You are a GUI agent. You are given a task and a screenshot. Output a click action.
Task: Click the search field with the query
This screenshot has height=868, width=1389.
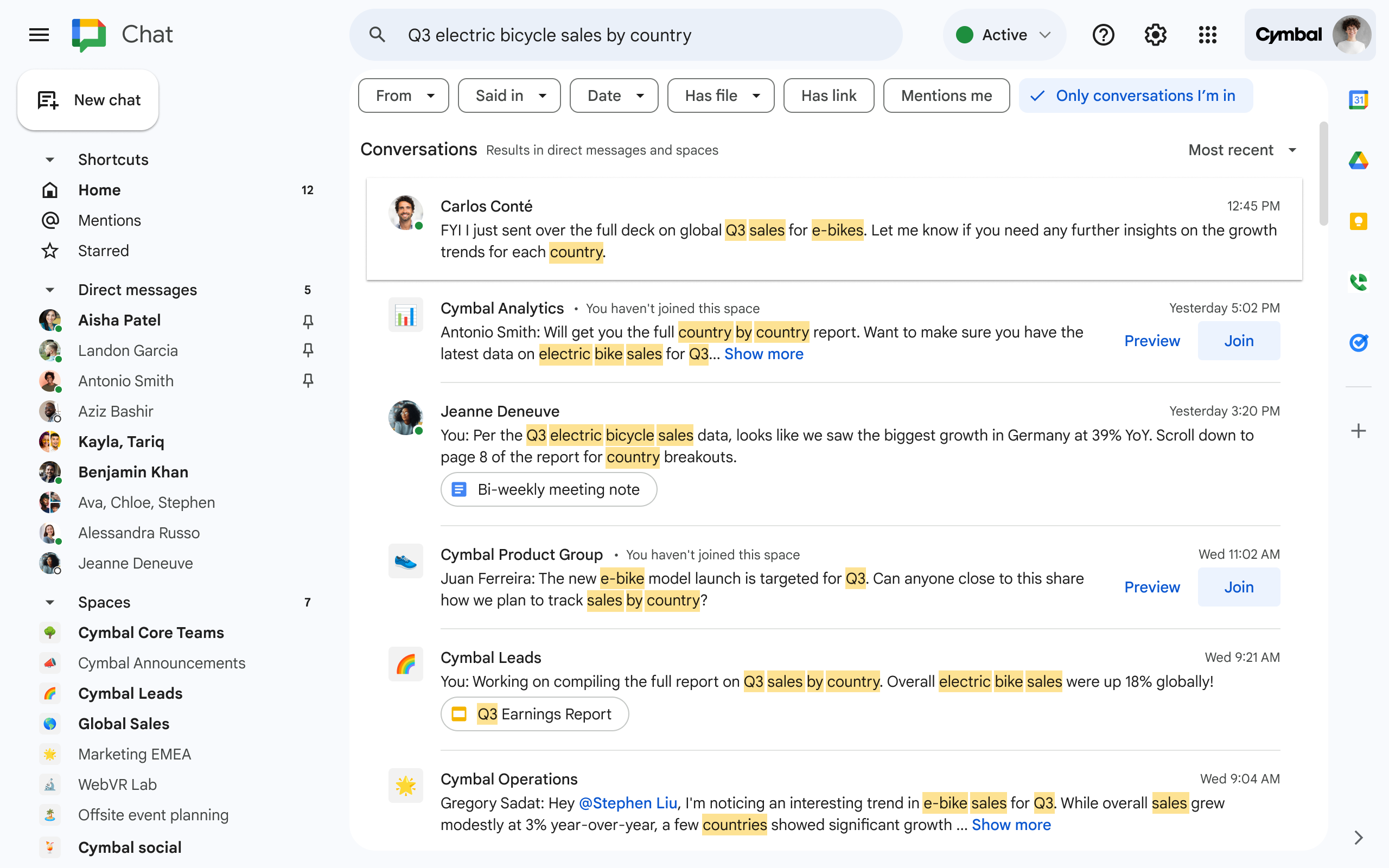tap(626, 34)
